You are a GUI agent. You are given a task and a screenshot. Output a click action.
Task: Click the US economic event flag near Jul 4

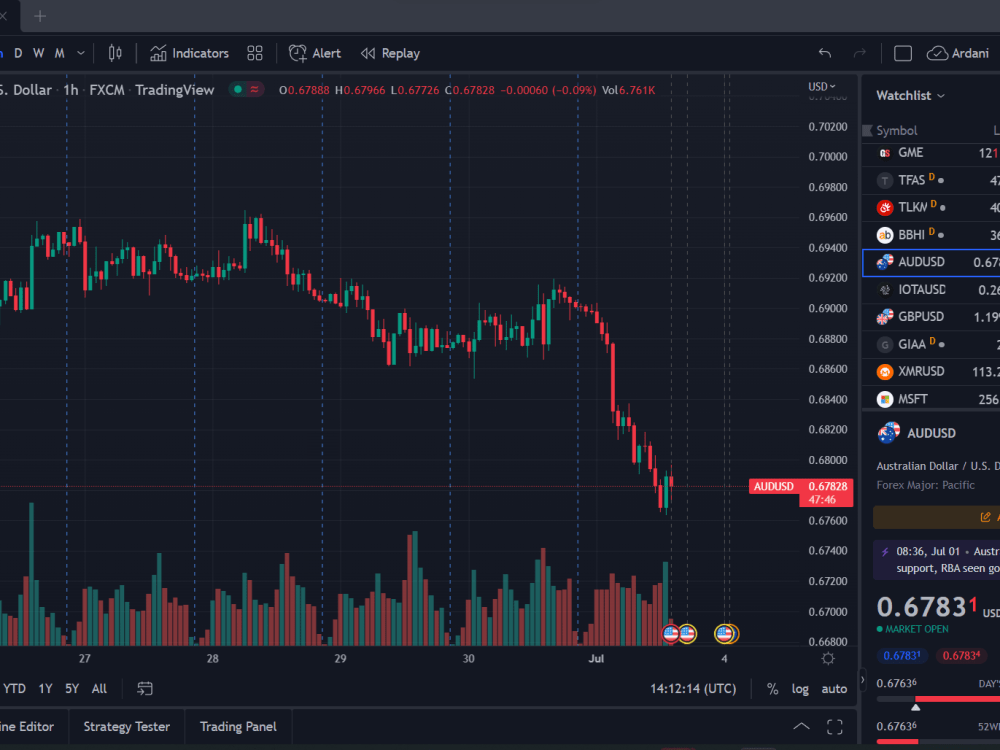coord(724,633)
